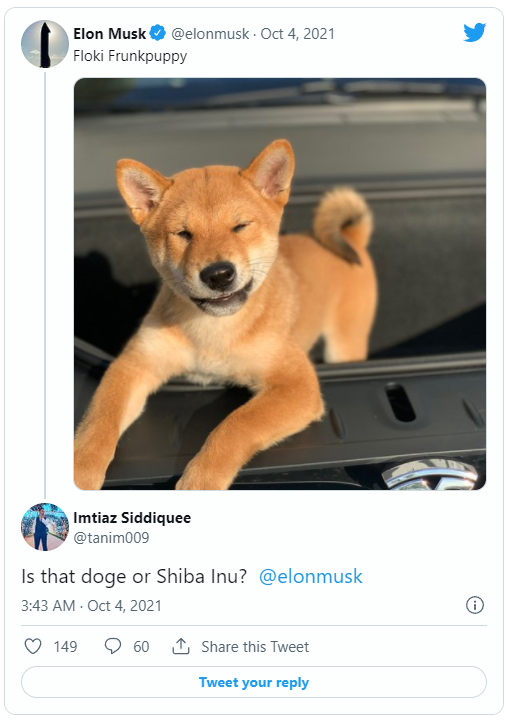Open replies via speech bubble icon
This screenshot has width=510, height=723.
(x=113, y=646)
